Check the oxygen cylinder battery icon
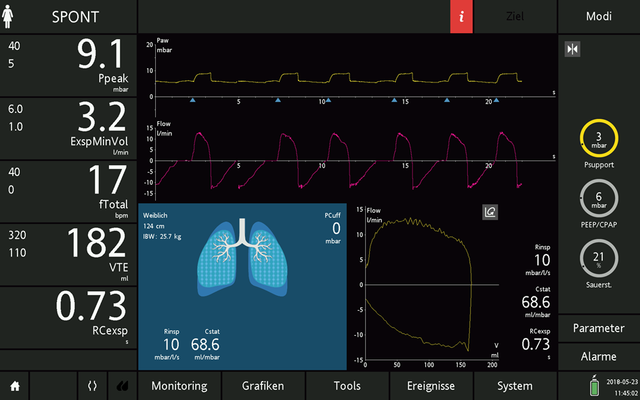Image resolution: width=640 pixels, height=400 pixels. tap(594, 385)
